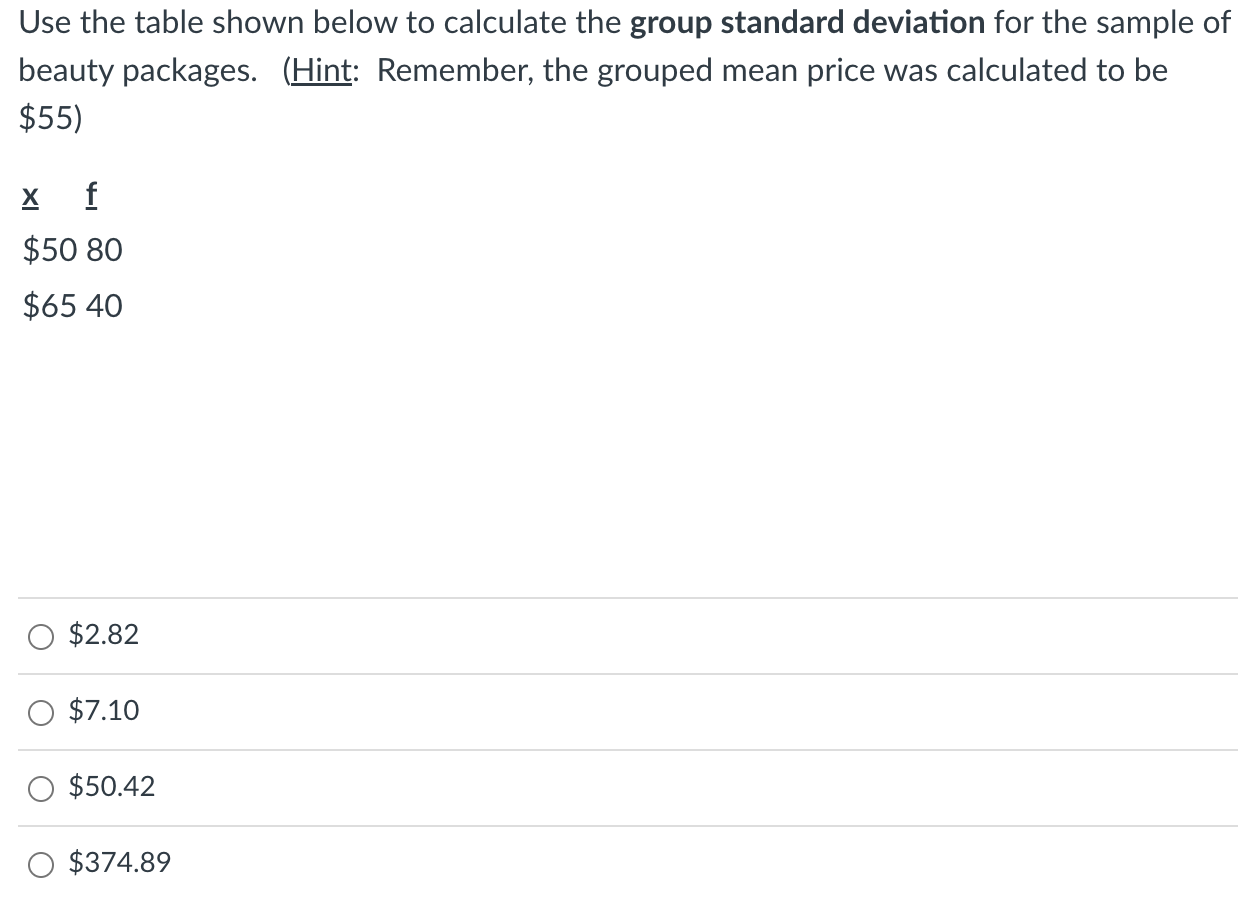Click the divider above the answer choices
Image resolution: width=1246 pixels, height=924 pixels.
tap(620, 597)
